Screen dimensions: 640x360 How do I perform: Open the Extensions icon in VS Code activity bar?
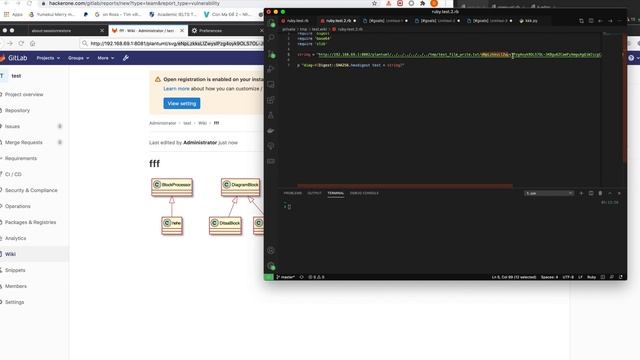[271, 100]
